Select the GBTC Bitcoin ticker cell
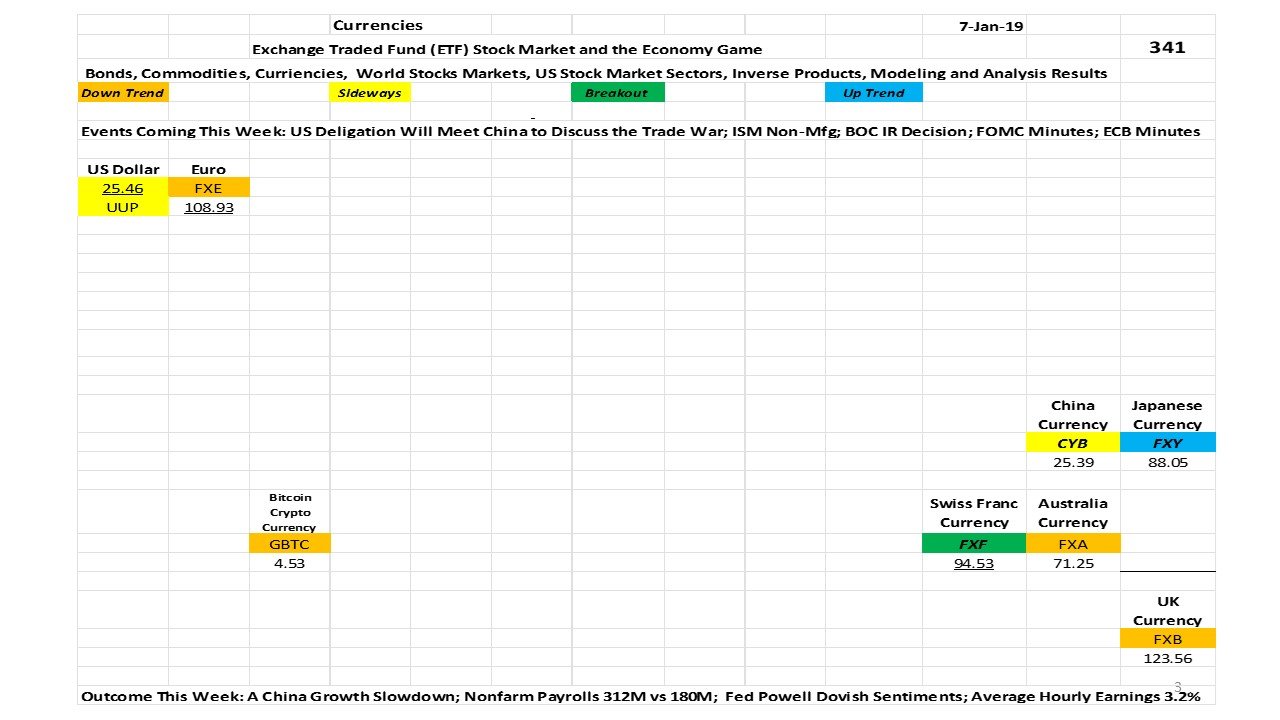Screen dimensions: 1280x720 tap(289, 544)
